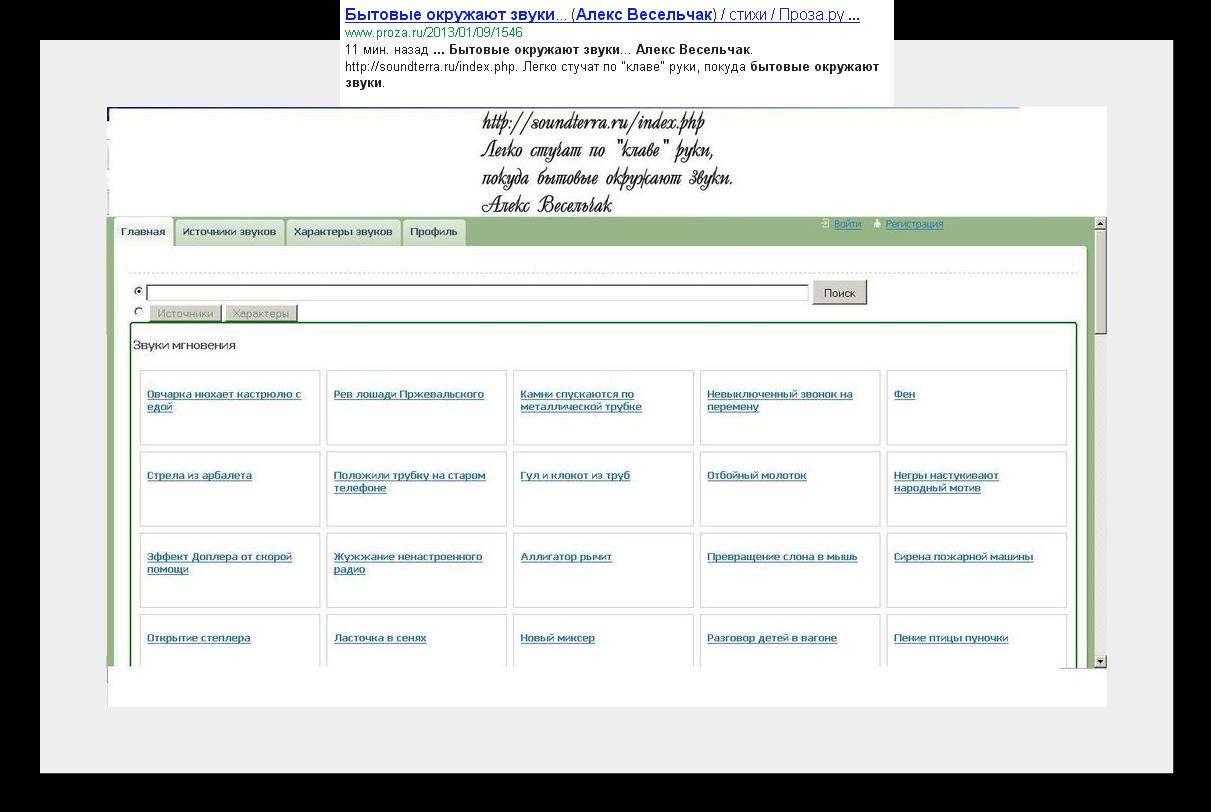This screenshot has width=1211, height=812.
Task: Open sound 'Рев лошади Пржевальского'
Action: [x=408, y=394]
